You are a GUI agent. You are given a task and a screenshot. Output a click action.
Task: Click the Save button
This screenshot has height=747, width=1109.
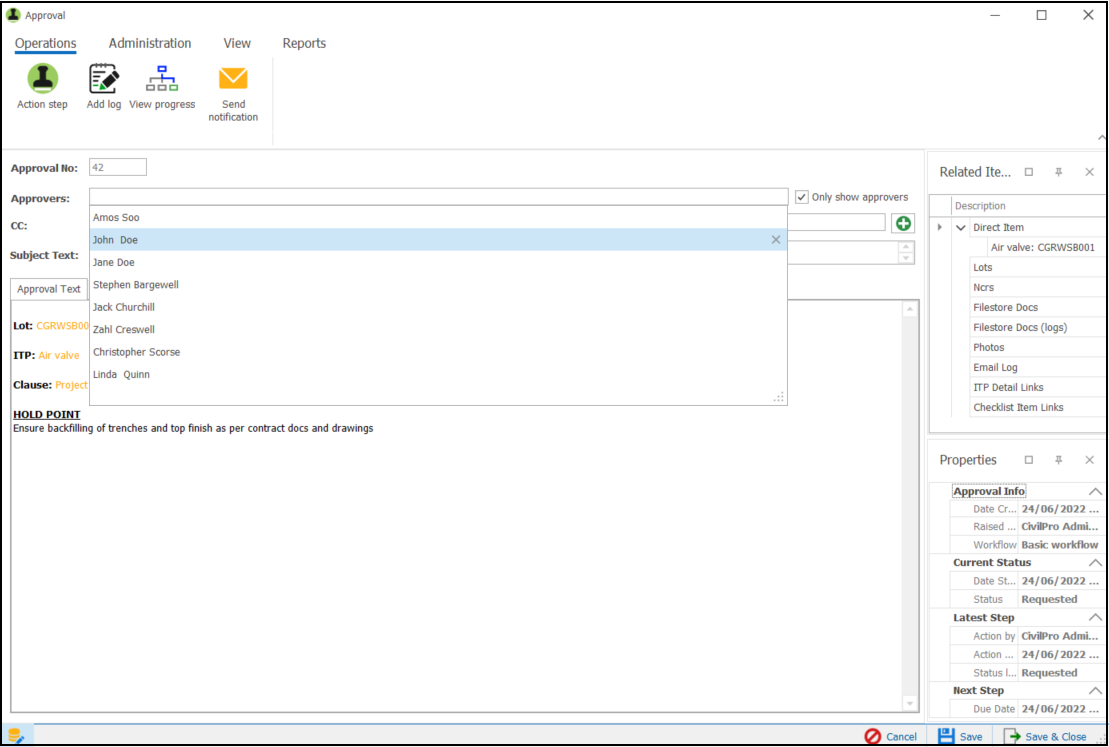tap(960, 736)
